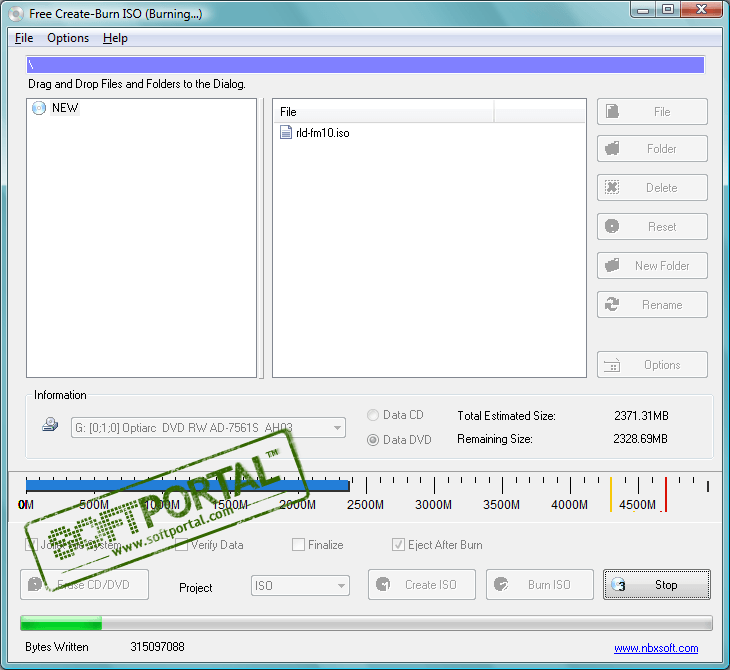Click the Reset disc icon
The width and height of the screenshot is (730, 670).
coord(613,227)
